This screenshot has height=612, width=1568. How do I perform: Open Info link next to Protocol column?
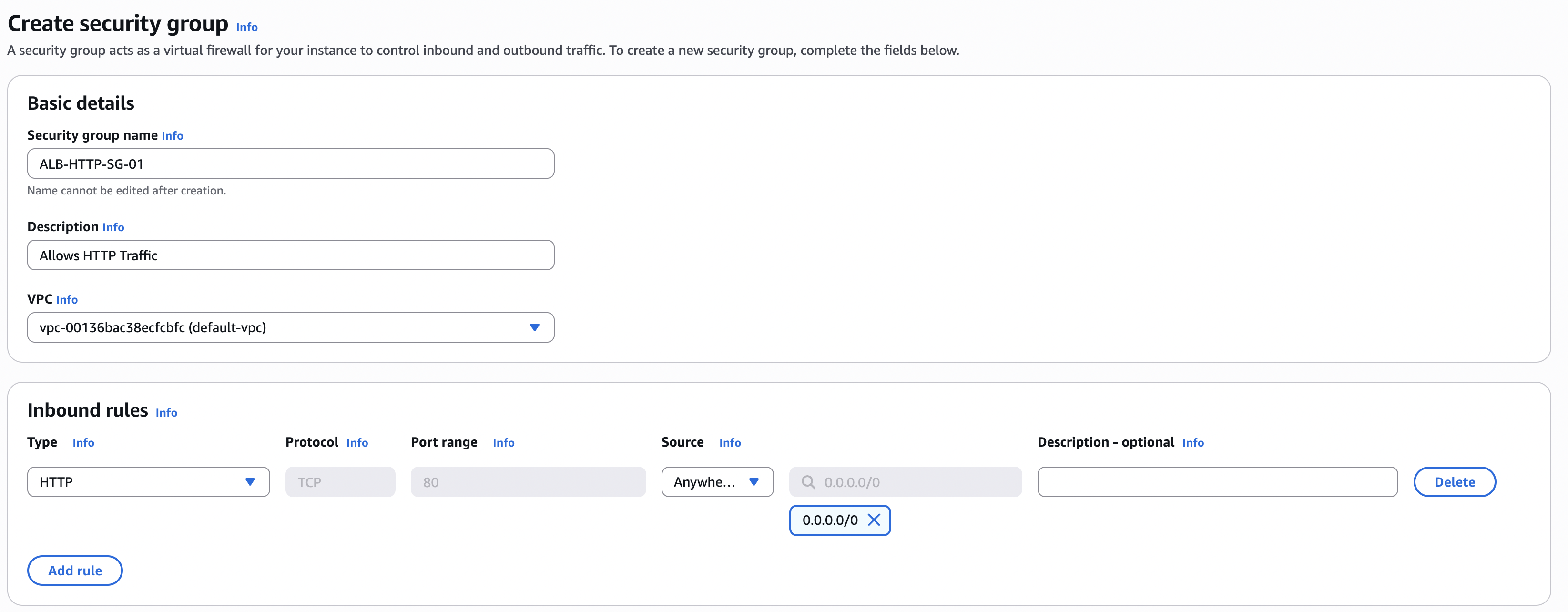pos(357,443)
